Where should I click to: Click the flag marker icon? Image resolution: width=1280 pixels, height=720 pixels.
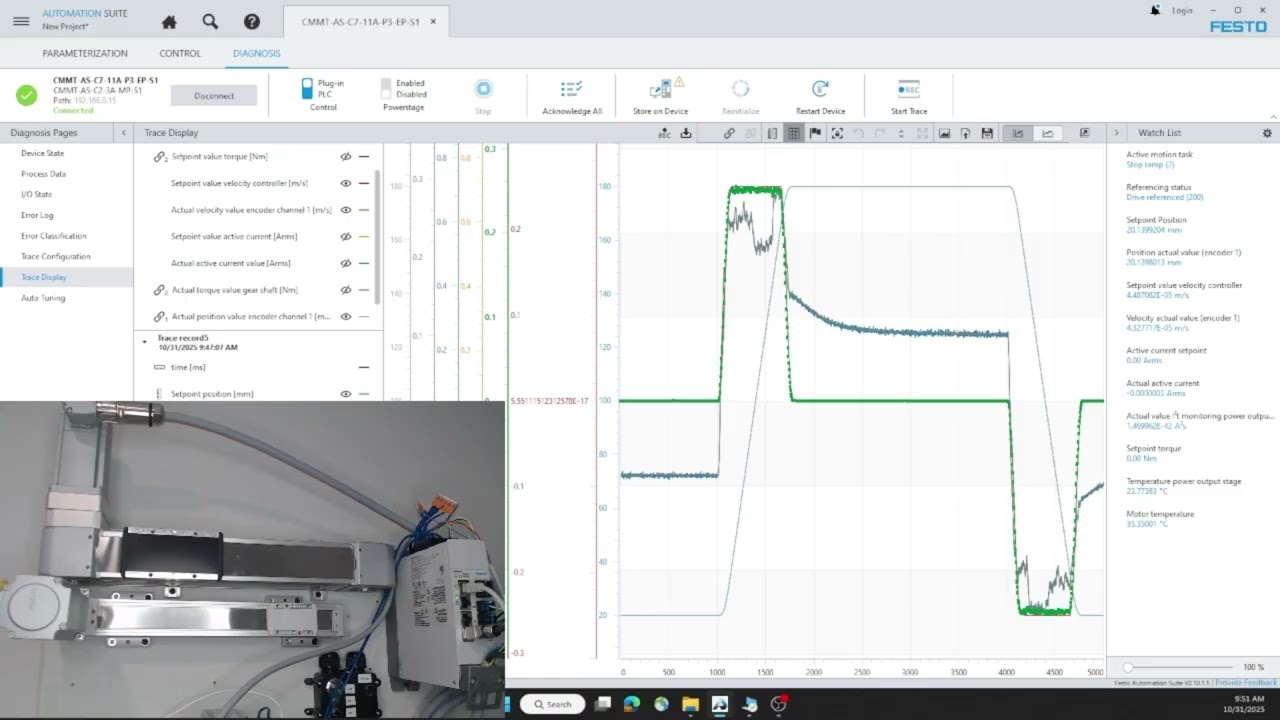815,133
